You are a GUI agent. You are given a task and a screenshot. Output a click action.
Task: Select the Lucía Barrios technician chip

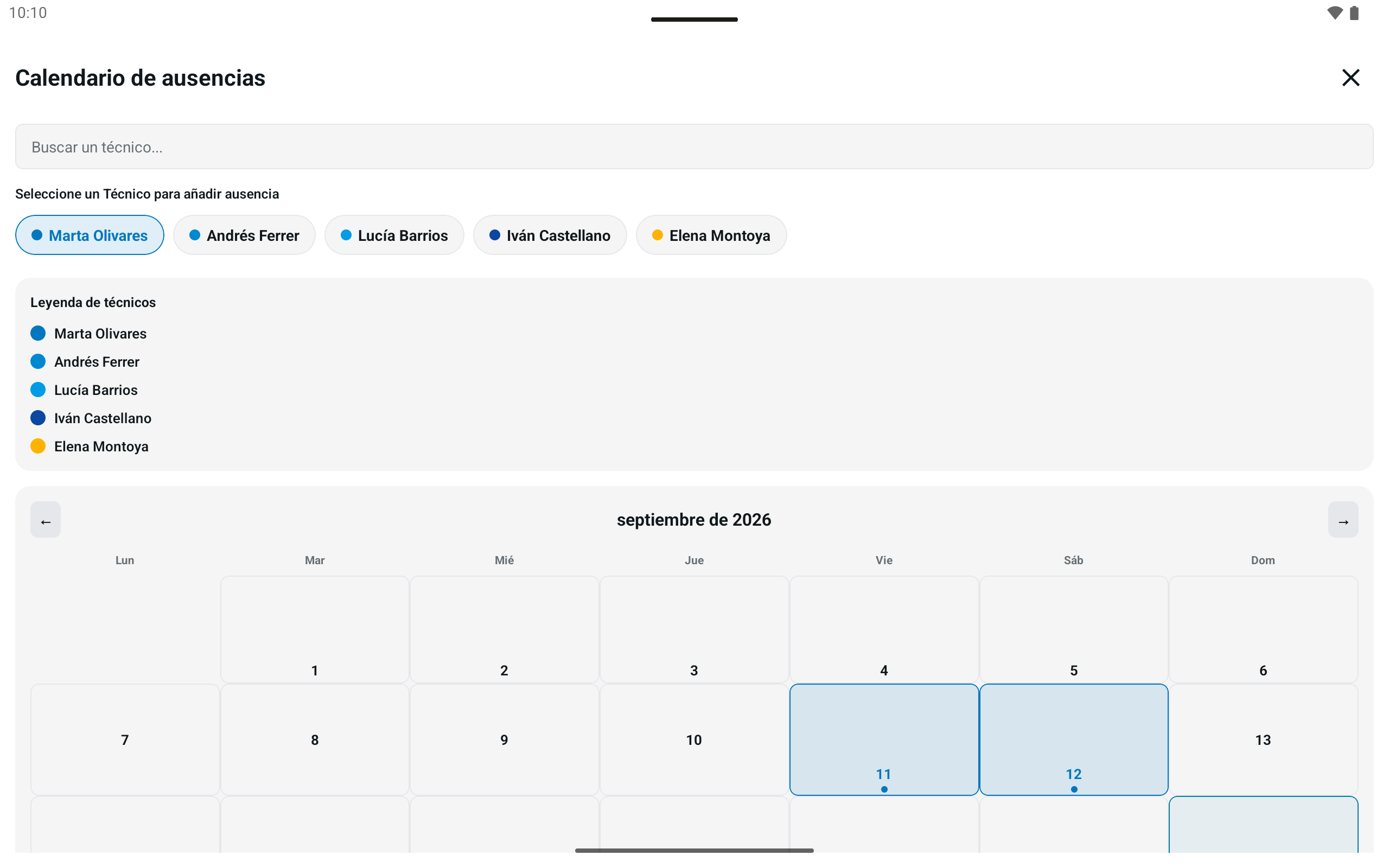(394, 235)
